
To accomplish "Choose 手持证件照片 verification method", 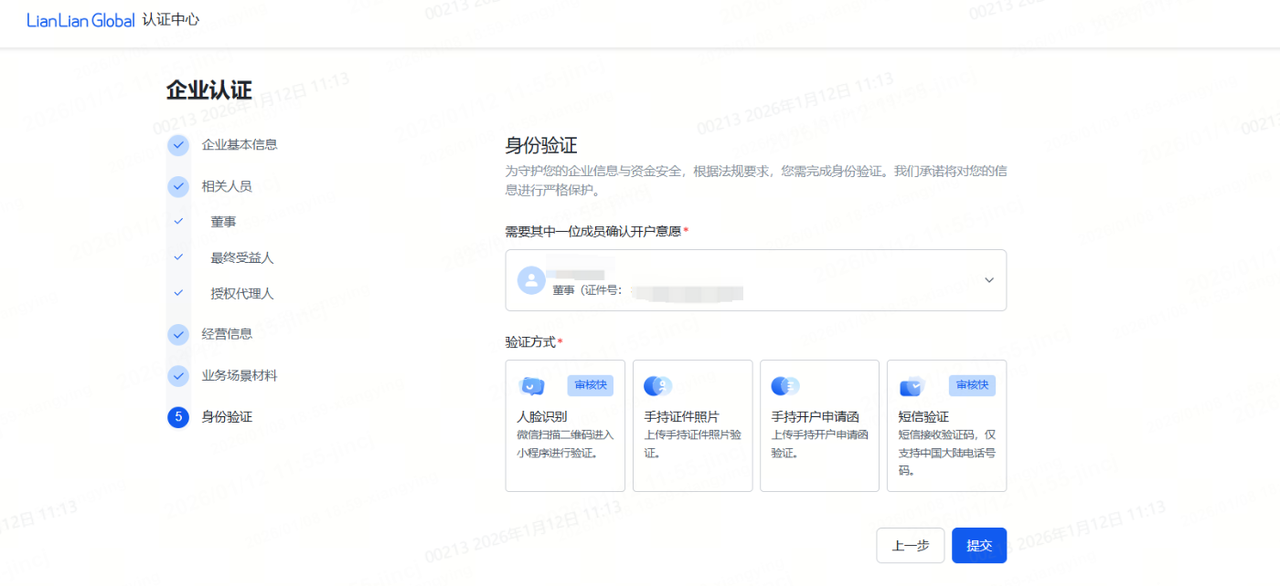I will [x=692, y=426].
